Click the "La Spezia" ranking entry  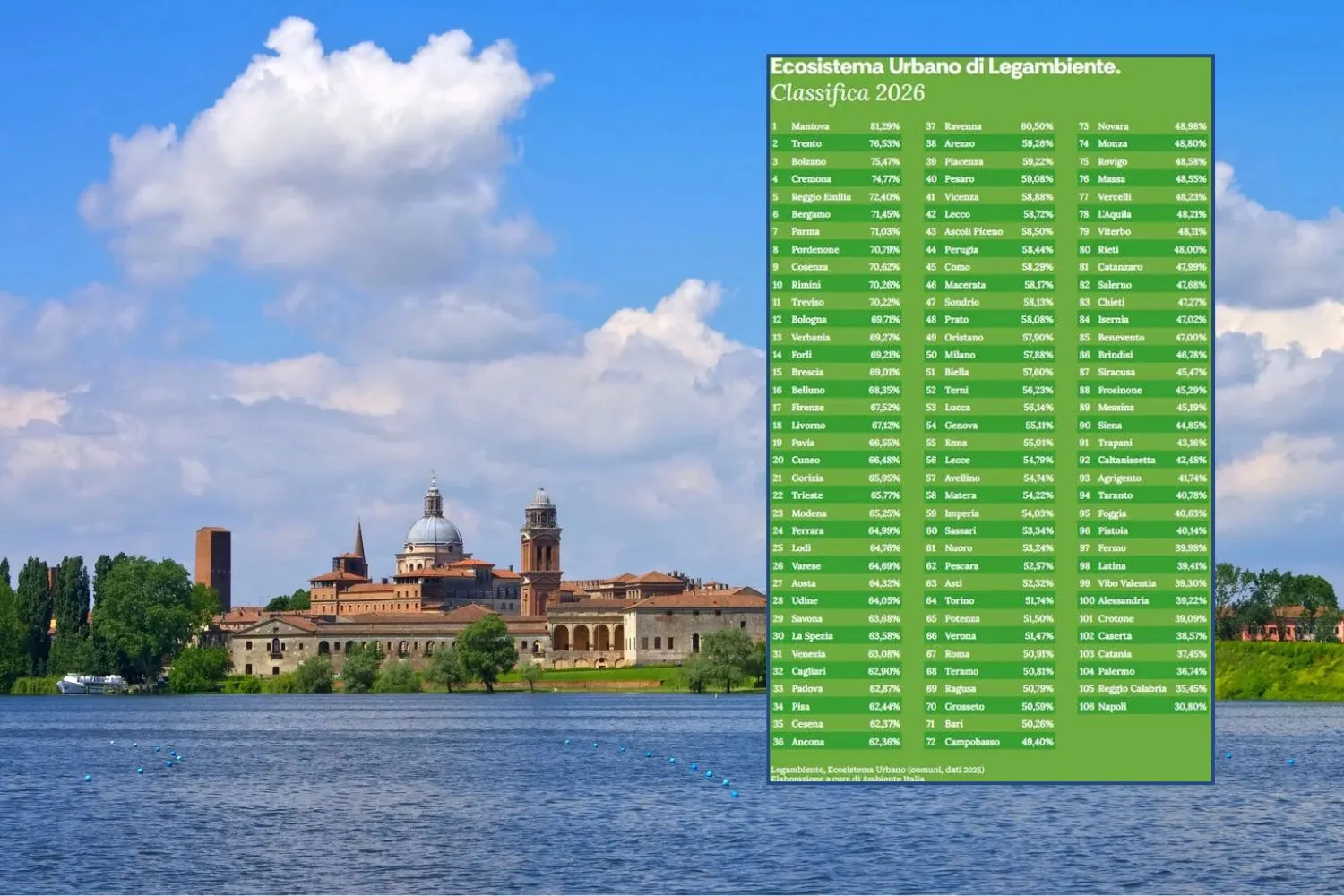click(x=813, y=636)
